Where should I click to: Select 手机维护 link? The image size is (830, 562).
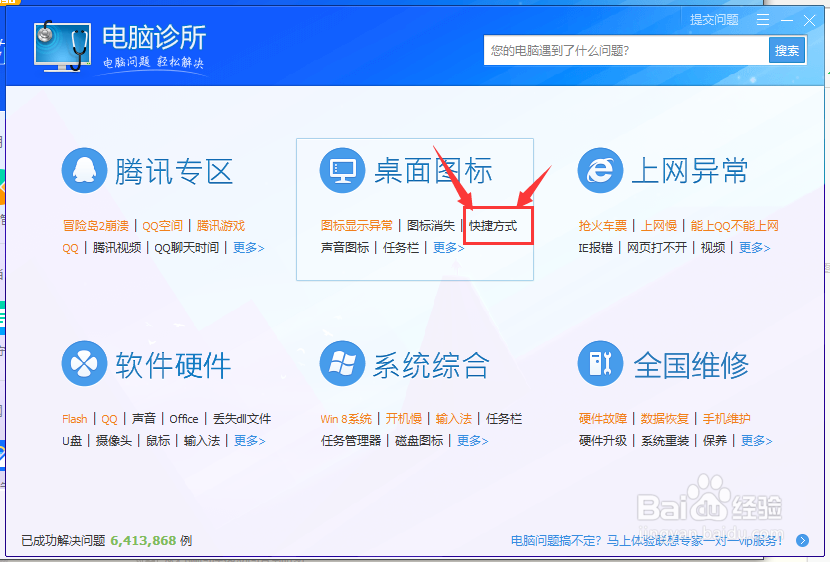[727, 419]
